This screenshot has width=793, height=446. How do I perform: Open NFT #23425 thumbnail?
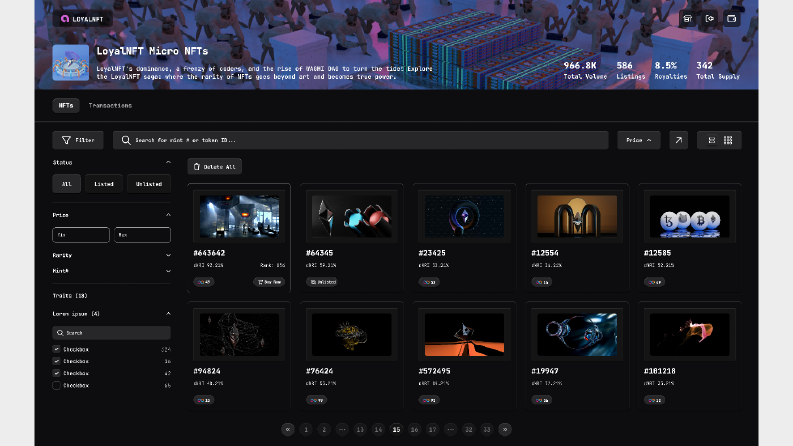465,216
